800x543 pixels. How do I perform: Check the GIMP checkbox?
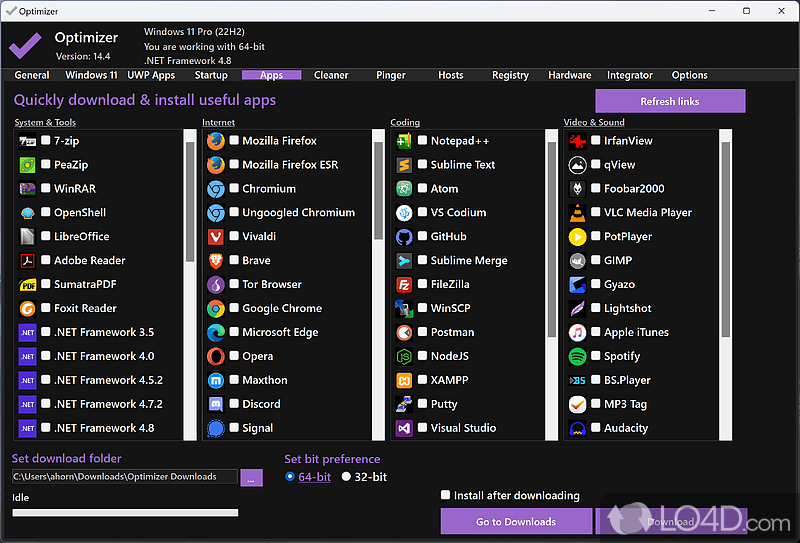(x=595, y=259)
